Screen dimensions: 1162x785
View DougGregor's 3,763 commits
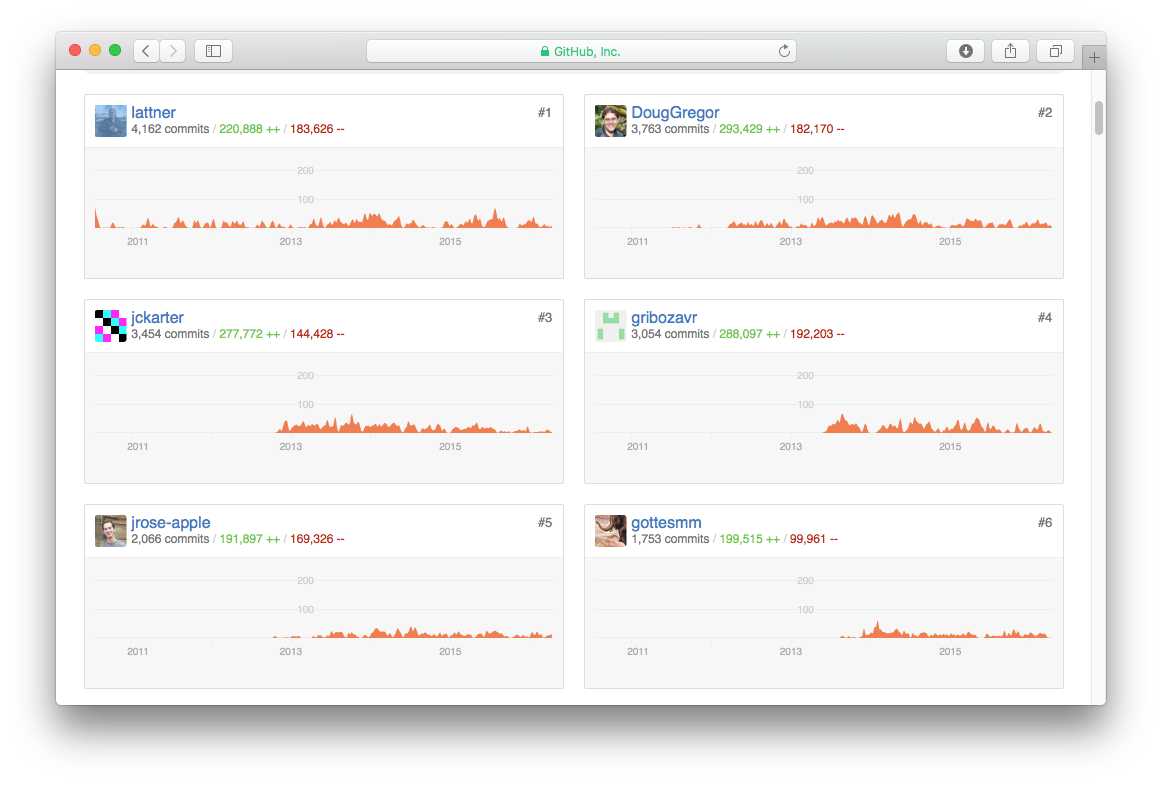pyautogui.click(x=670, y=129)
